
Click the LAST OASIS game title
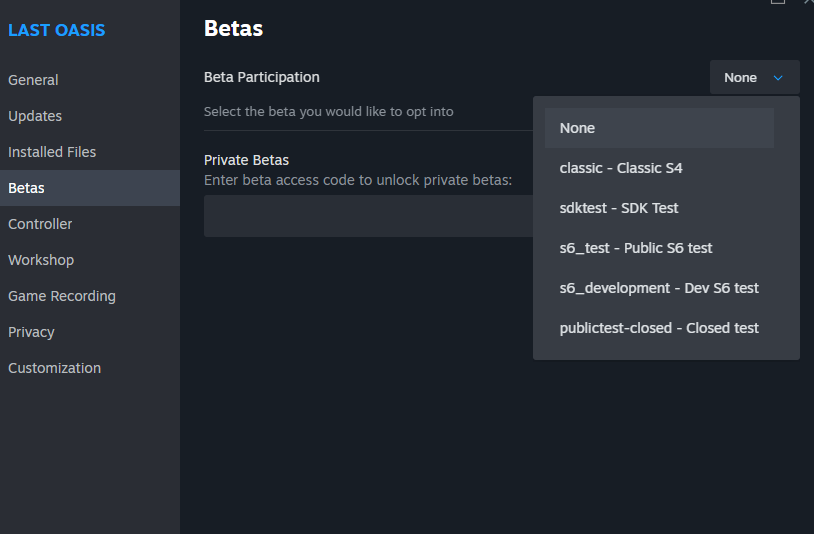pyautogui.click(x=57, y=30)
